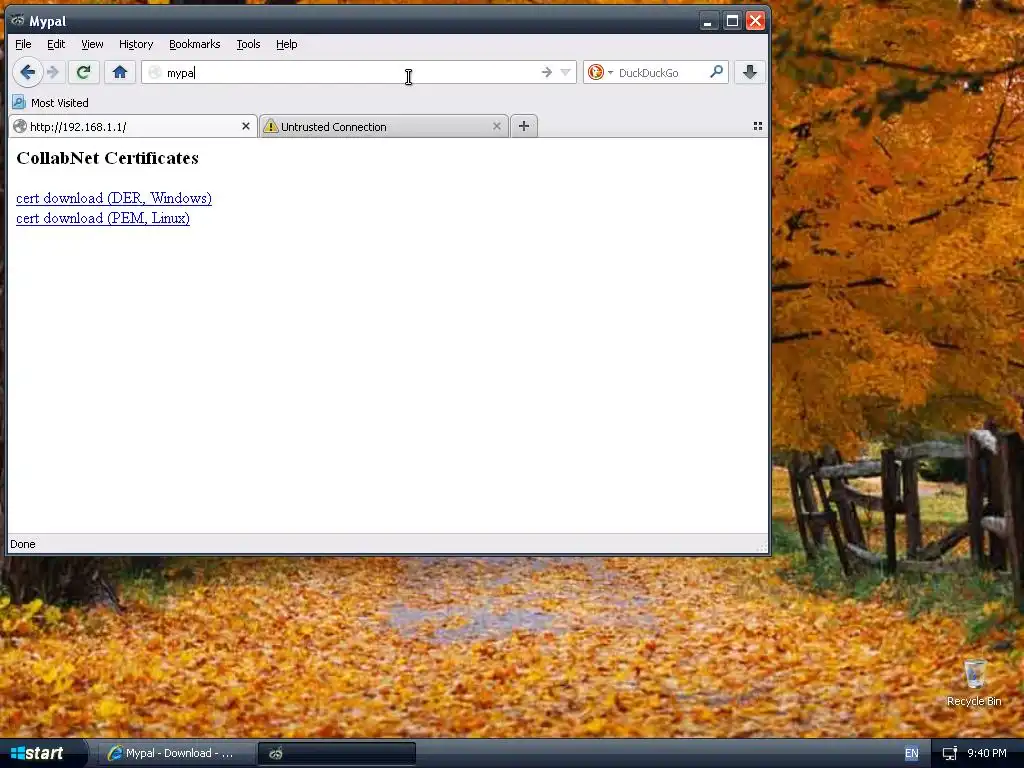Open a new tab with plus button
The height and width of the screenshot is (768, 1024).
click(x=524, y=126)
